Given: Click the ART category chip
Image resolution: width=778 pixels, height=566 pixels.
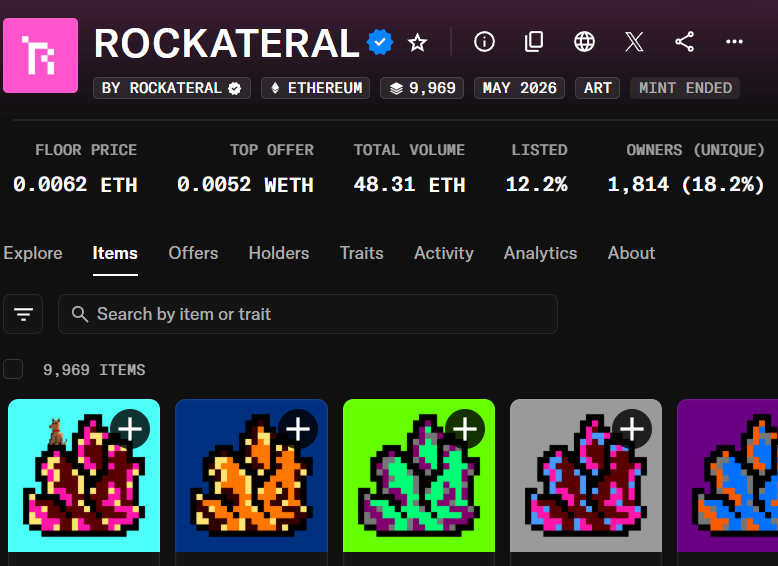Looking at the screenshot, I should 597,88.
